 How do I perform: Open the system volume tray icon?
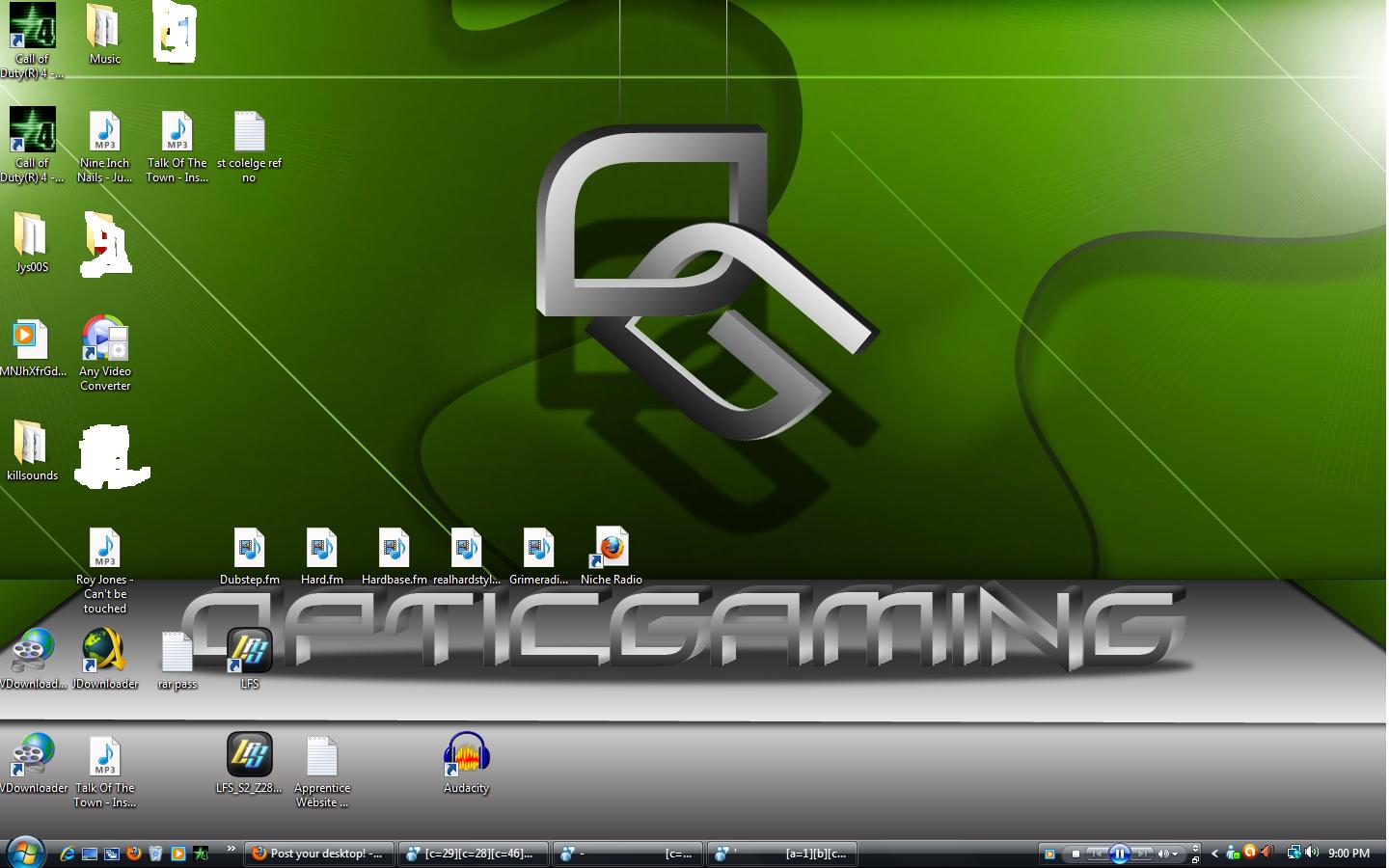[1312, 853]
